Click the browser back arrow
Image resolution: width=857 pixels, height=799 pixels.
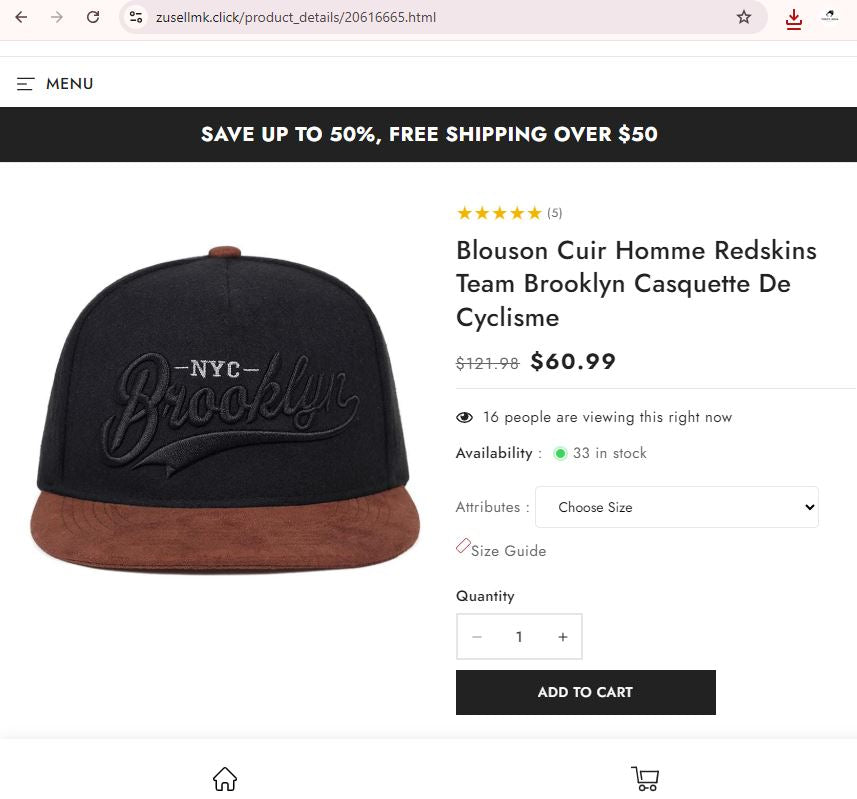20,17
